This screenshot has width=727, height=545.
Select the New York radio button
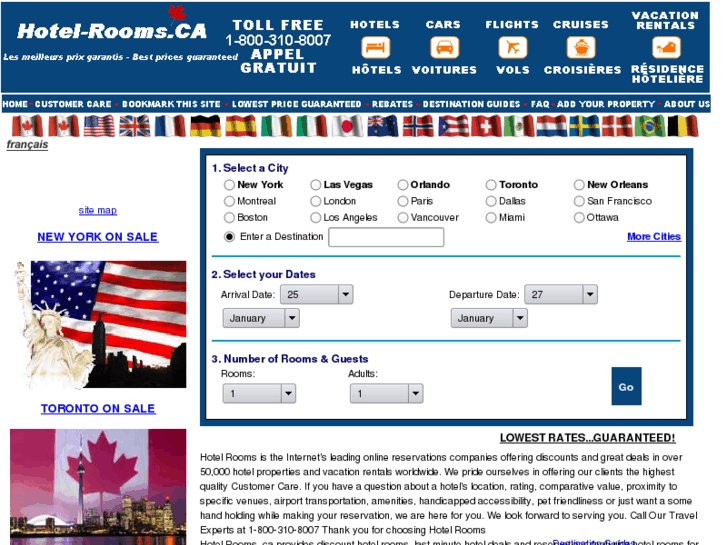[x=229, y=185]
